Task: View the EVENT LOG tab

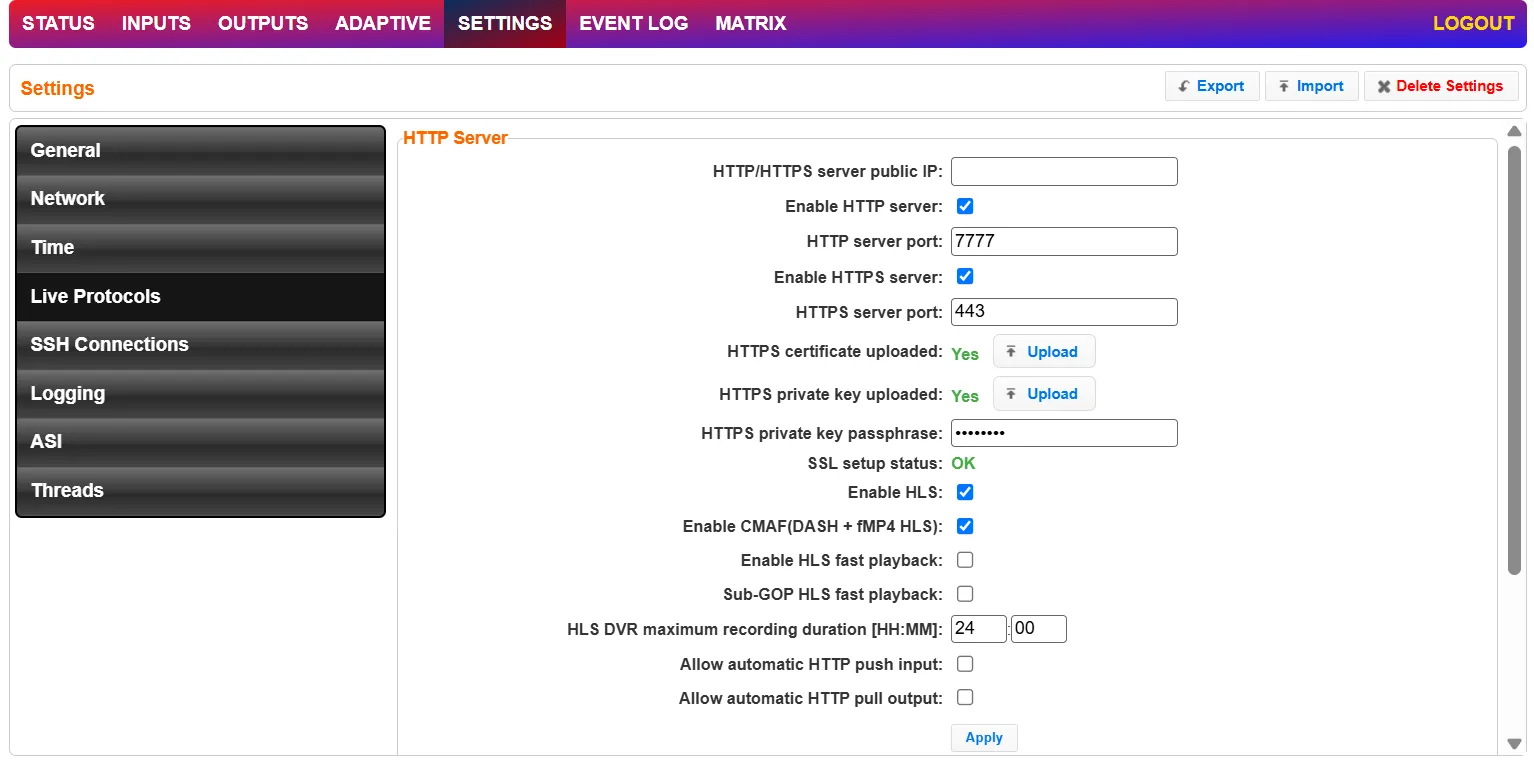Action: click(634, 23)
